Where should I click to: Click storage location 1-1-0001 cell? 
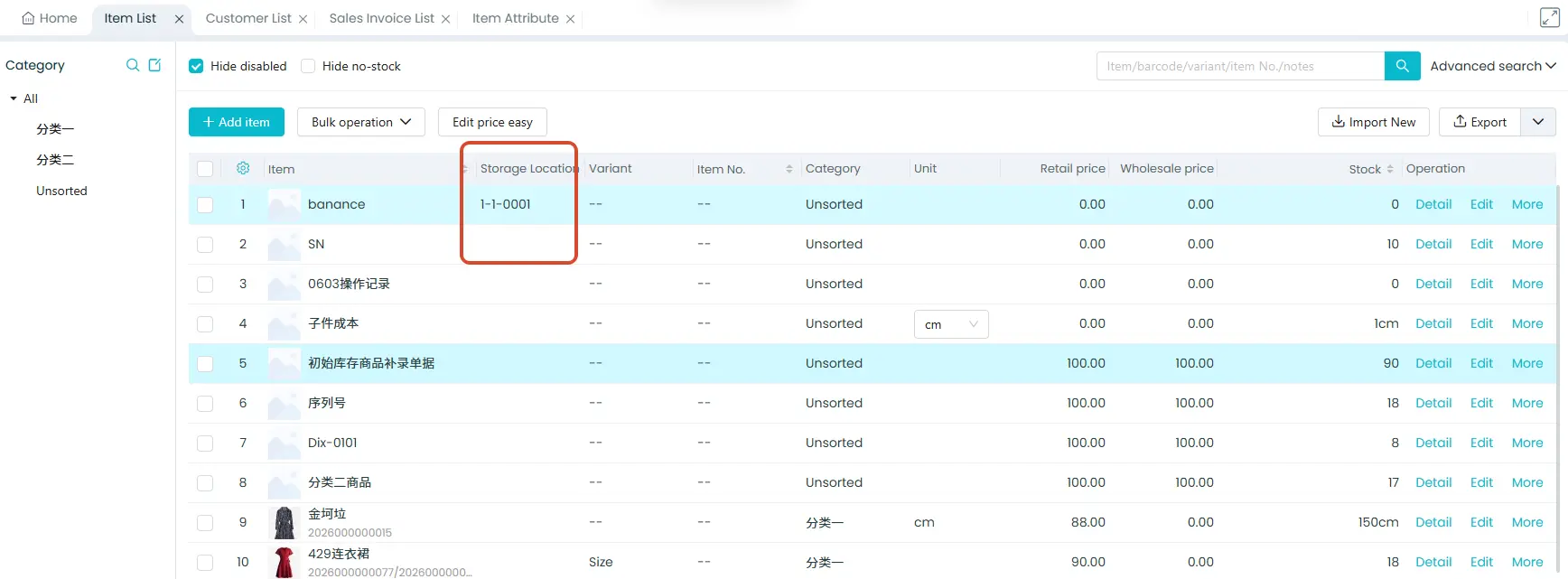[x=506, y=204]
